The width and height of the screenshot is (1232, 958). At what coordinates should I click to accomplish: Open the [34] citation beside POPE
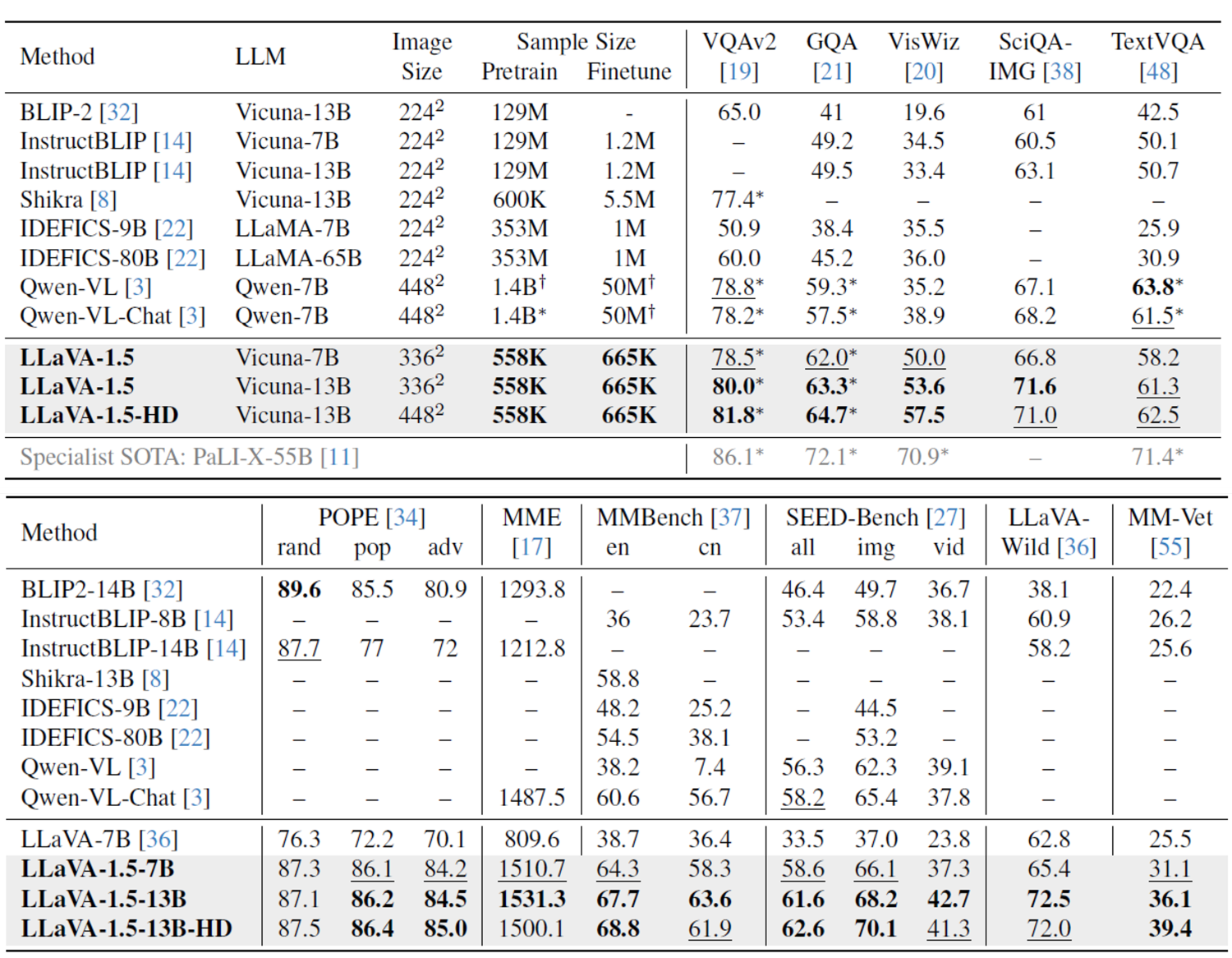point(407,518)
